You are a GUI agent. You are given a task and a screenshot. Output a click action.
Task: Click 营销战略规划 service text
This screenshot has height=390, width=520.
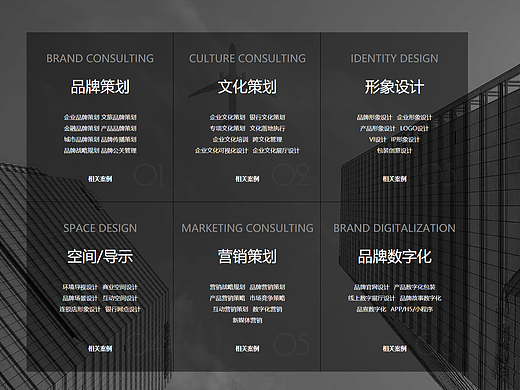227,287
